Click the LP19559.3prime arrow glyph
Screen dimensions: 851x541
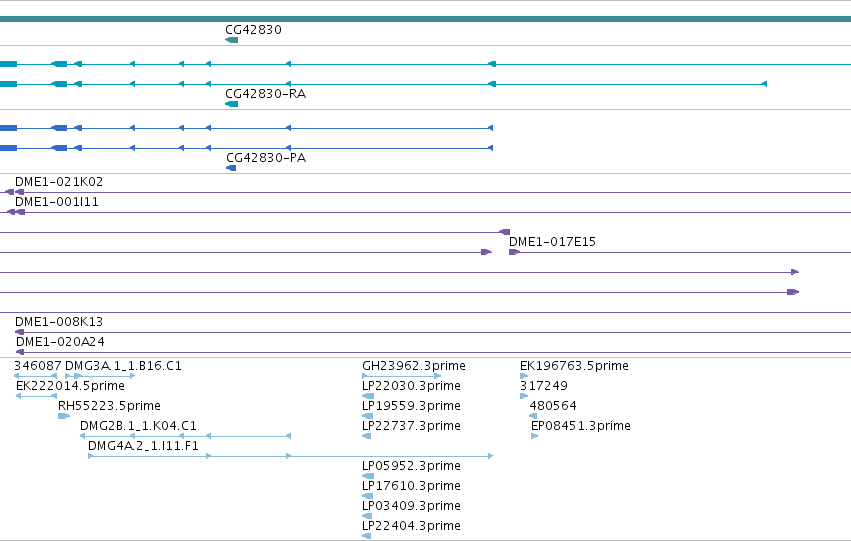click(x=367, y=416)
